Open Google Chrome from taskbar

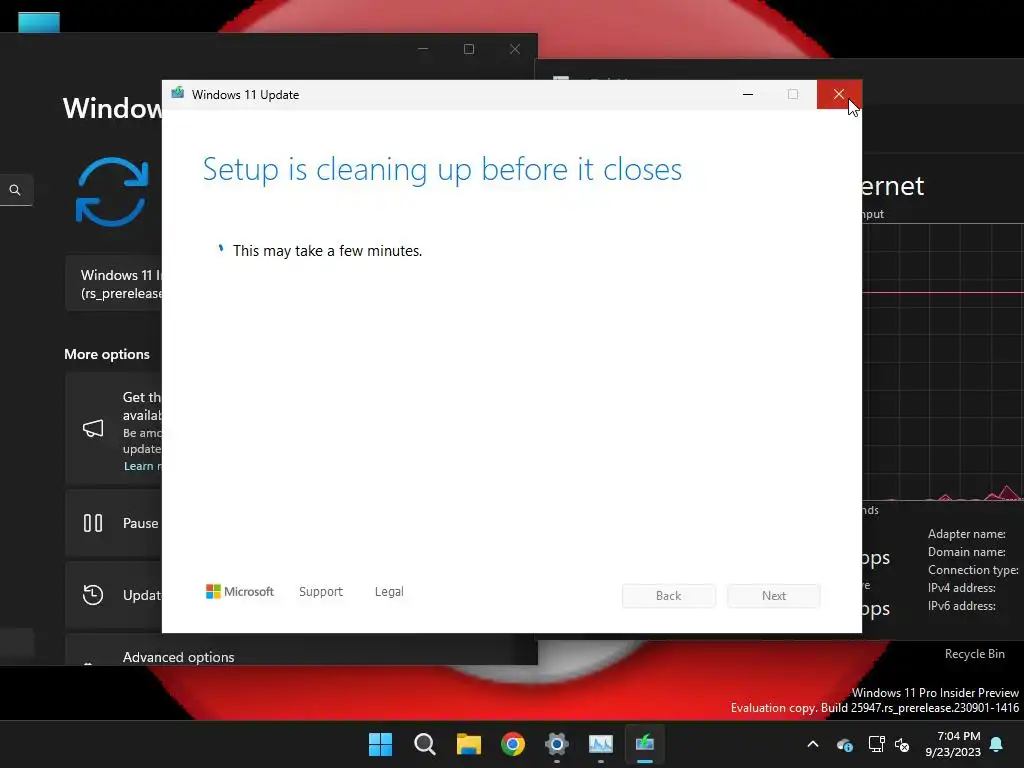pyautogui.click(x=513, y=744)
